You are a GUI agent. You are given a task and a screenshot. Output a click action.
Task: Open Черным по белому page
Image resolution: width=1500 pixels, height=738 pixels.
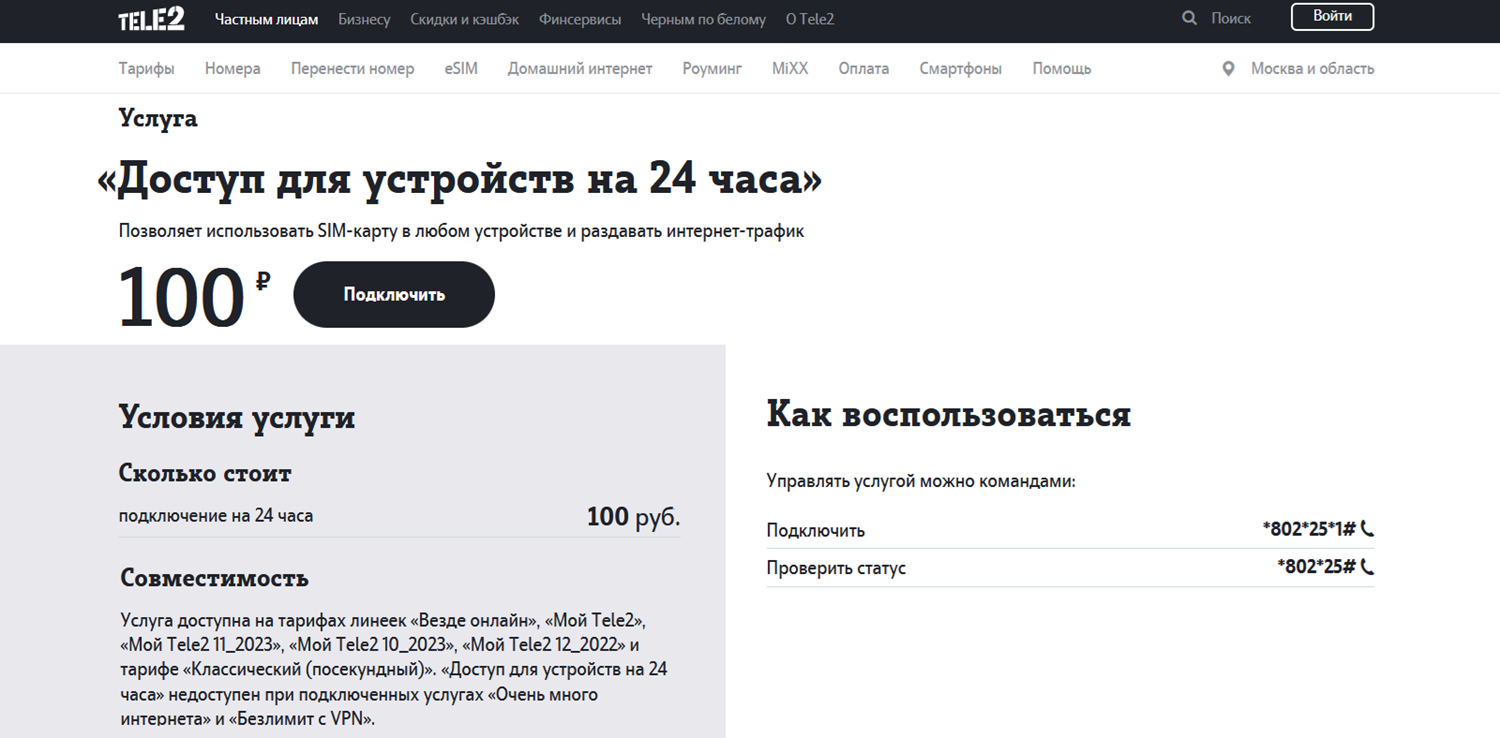pyautogui.click(x=703, y=19)
